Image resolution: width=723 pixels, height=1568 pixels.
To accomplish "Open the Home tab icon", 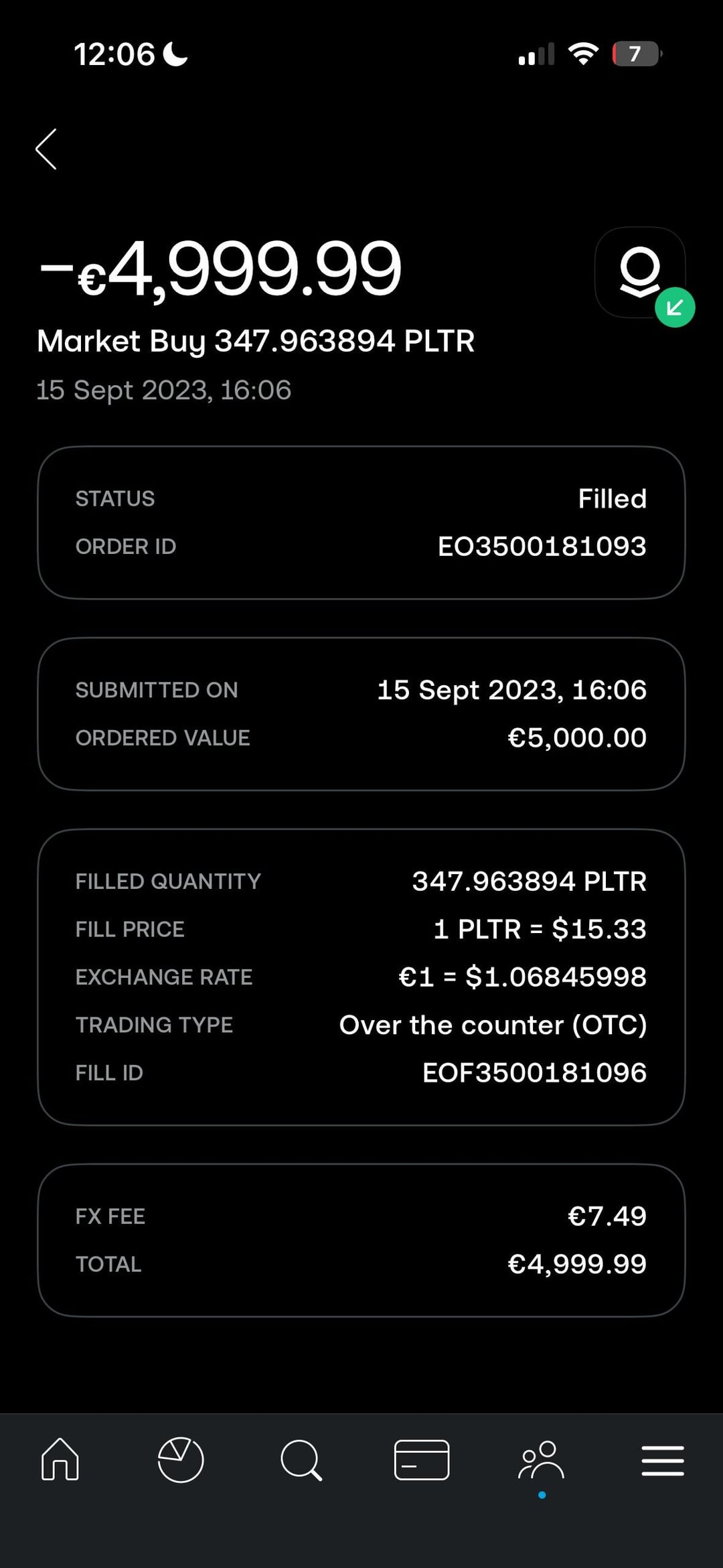I will click(x=60, y=1459).
